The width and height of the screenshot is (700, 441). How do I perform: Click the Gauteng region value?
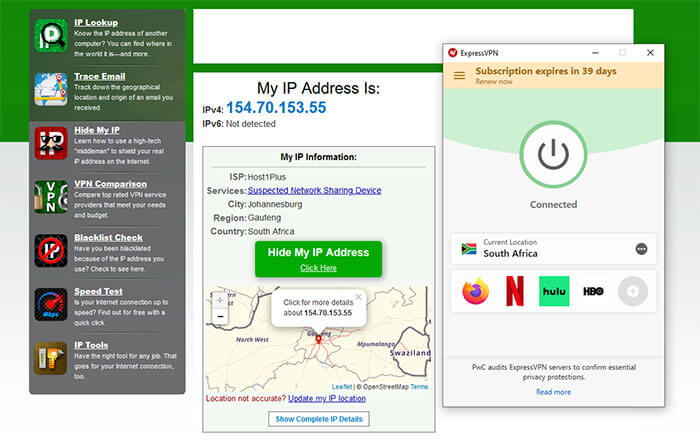tap(264, 218)
